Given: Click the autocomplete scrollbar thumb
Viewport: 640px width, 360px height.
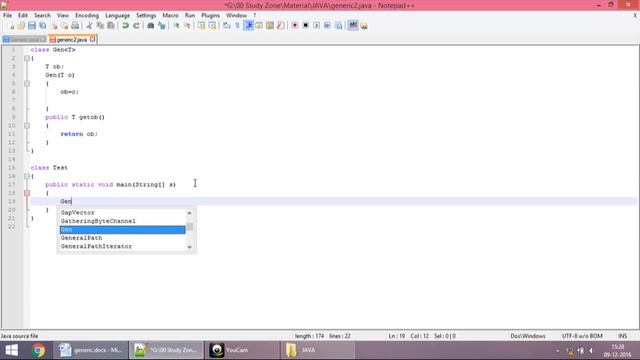Looking at the screenshot, I should pyautogui.click(x=189, y=227).
